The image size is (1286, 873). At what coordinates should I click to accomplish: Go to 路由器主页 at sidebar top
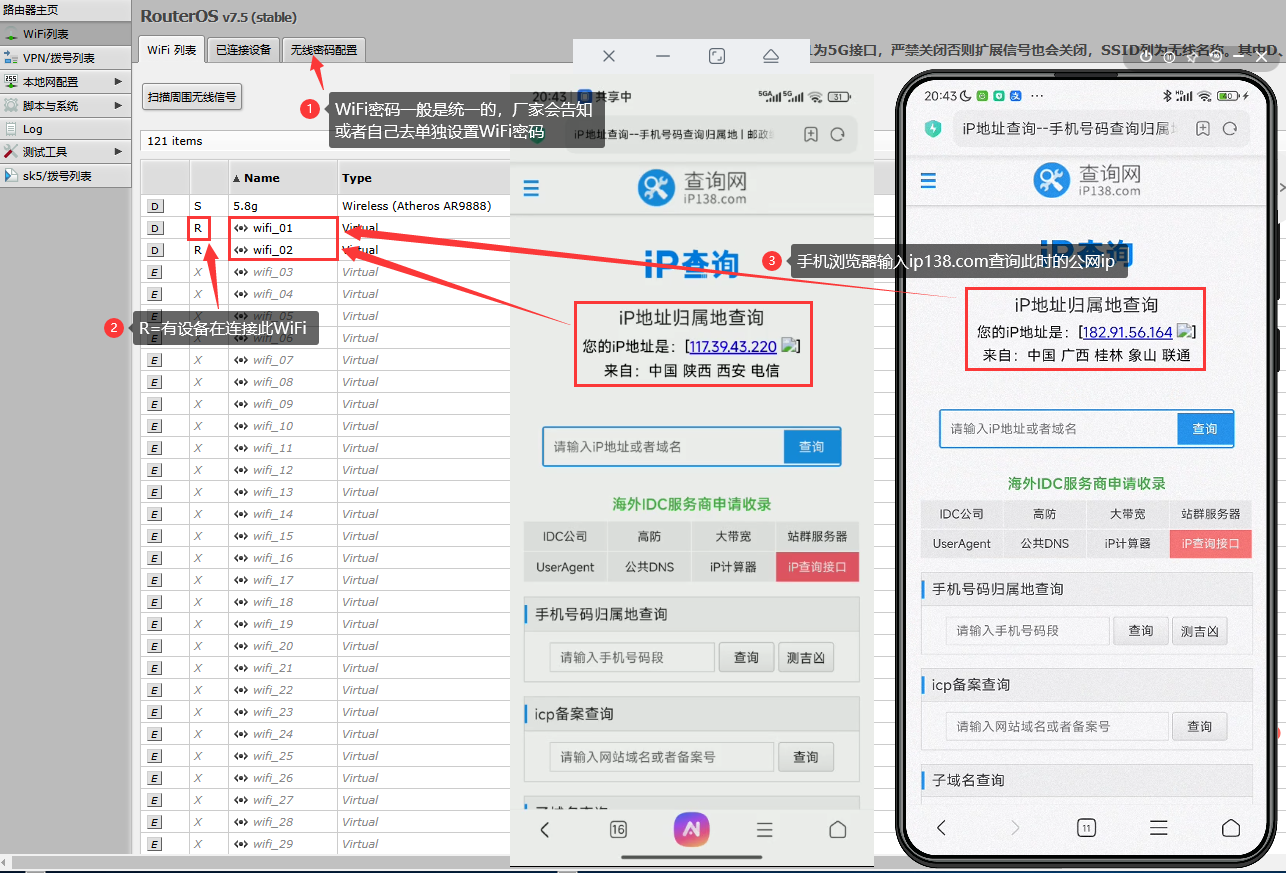point(65,10)
